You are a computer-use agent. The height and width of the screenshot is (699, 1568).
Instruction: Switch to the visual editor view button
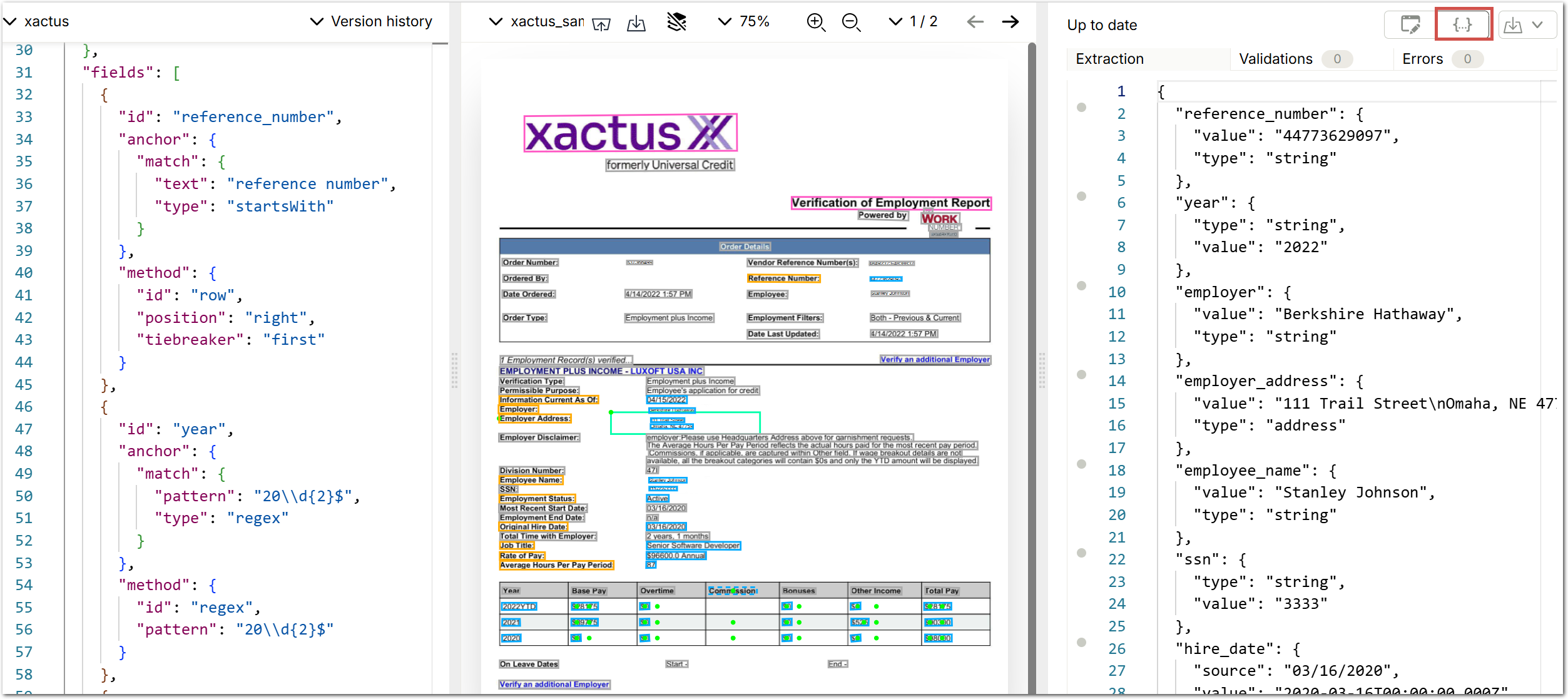(1410, 24)
